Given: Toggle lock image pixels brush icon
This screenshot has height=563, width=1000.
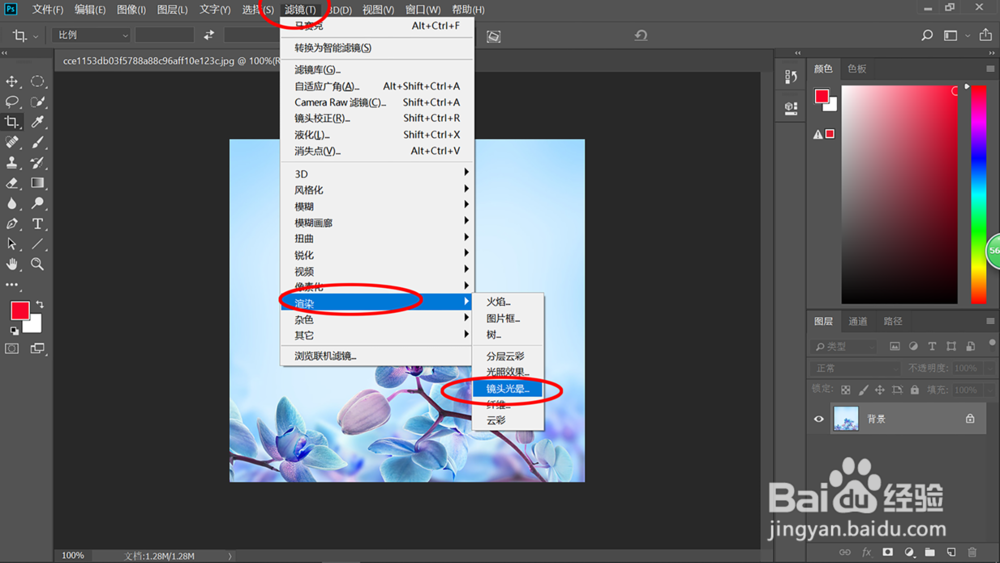Looking at the screenshot, I should pos(864,390).
